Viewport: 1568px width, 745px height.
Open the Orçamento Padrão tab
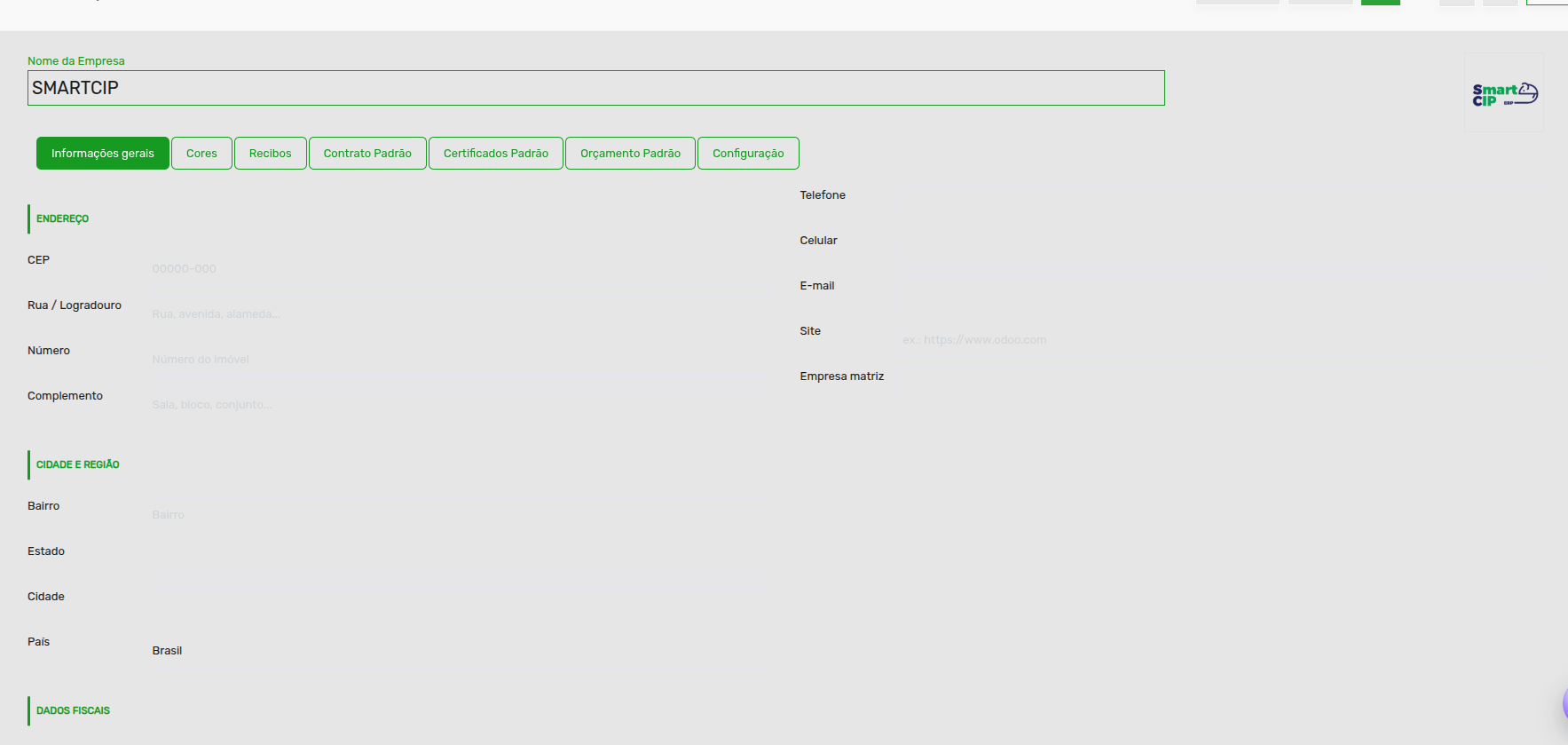pyautogui.click(x=630, y=153)
